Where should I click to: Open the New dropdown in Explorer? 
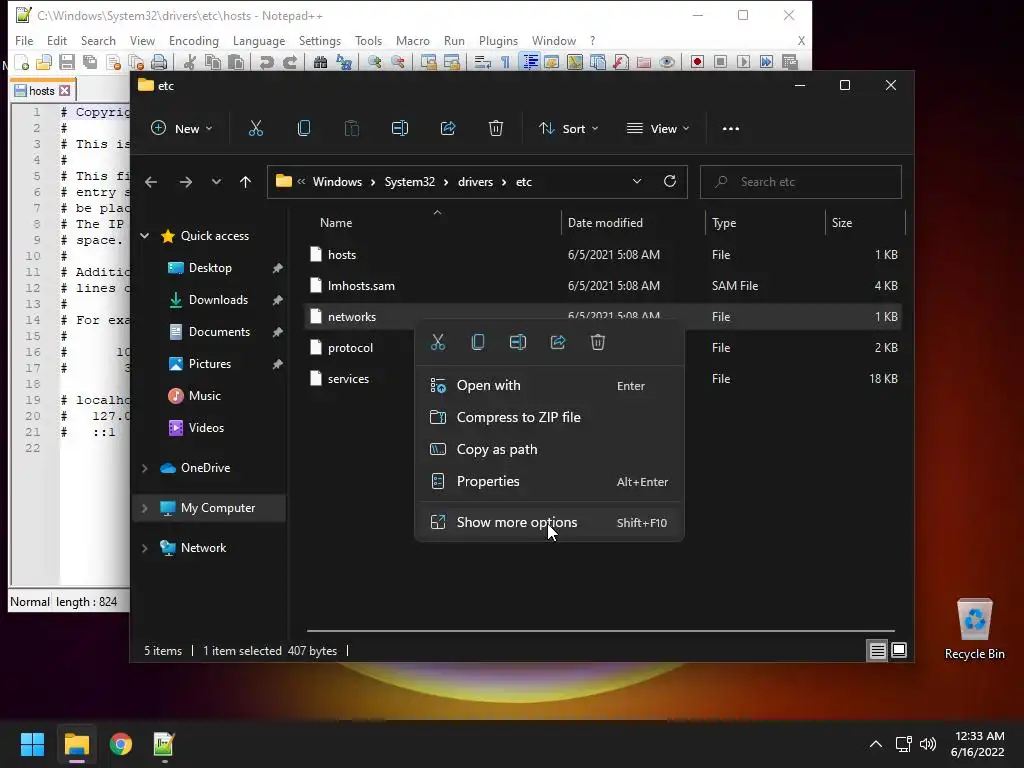[182, 129]
